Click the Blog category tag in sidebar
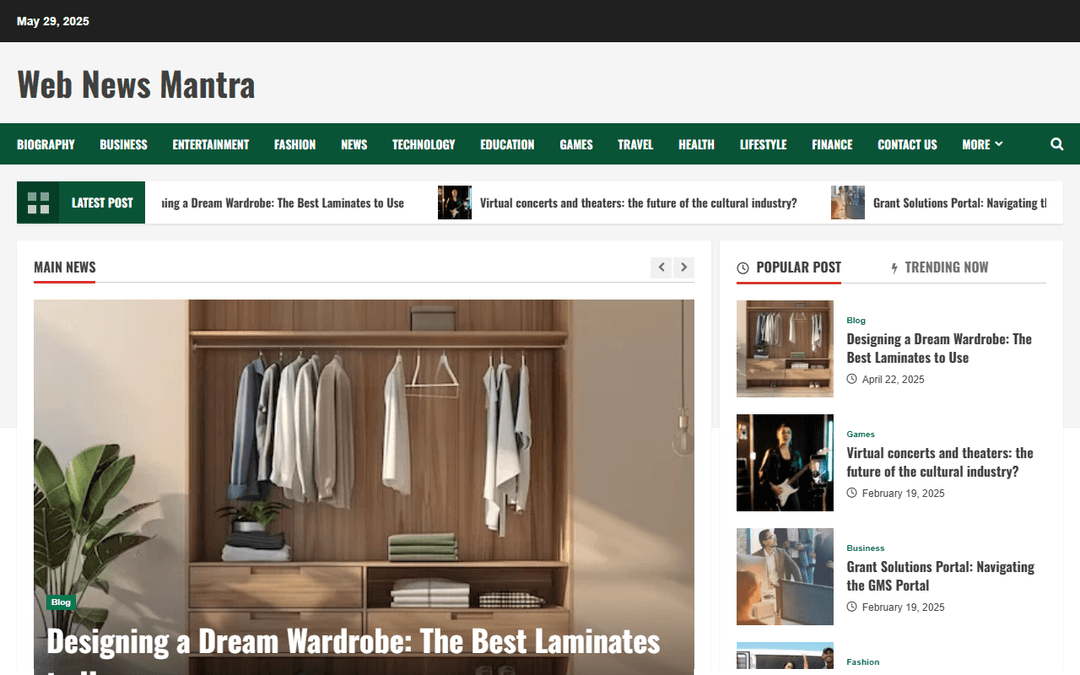1080x675 pixels. pyautogui.click(x=855, y=320)
